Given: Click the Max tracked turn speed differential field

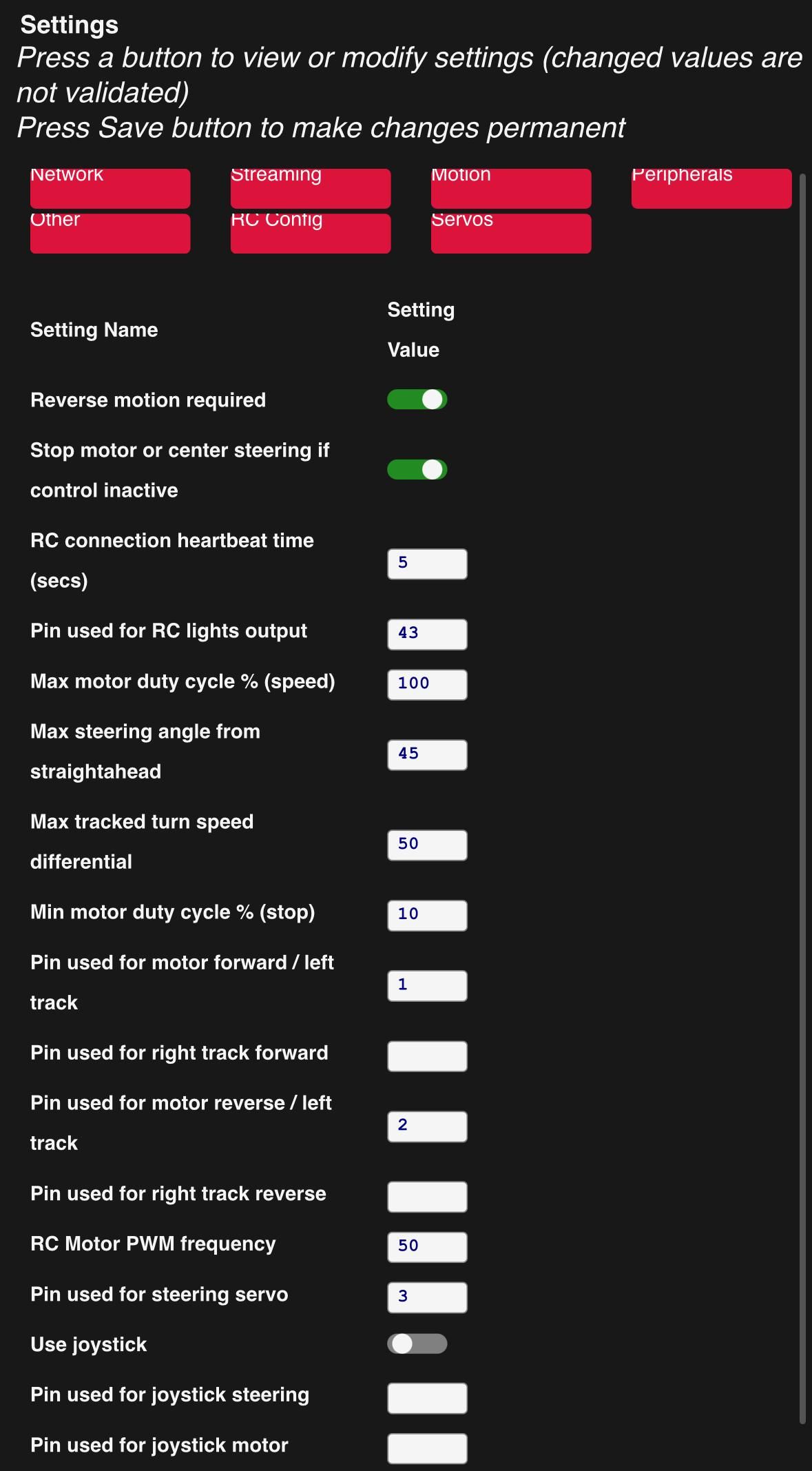Looking at the screenshot, I should point(427,845).
